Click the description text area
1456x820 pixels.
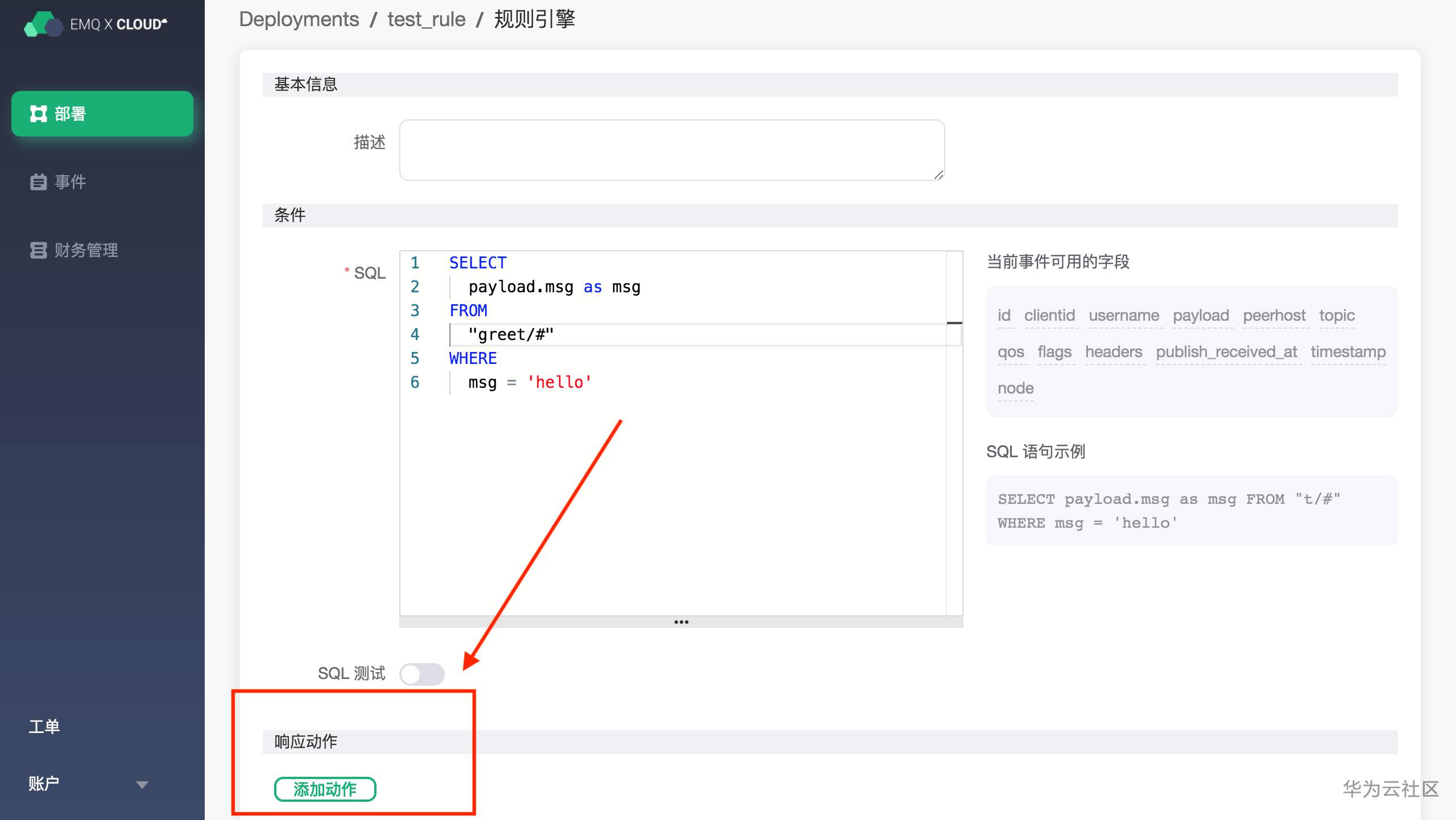[x=671, y=150]
